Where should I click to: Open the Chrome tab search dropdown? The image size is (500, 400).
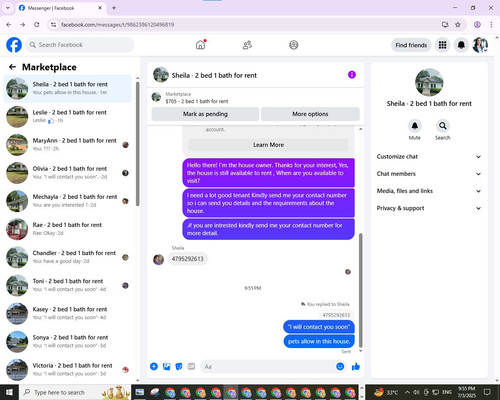[x=7, y=8]
